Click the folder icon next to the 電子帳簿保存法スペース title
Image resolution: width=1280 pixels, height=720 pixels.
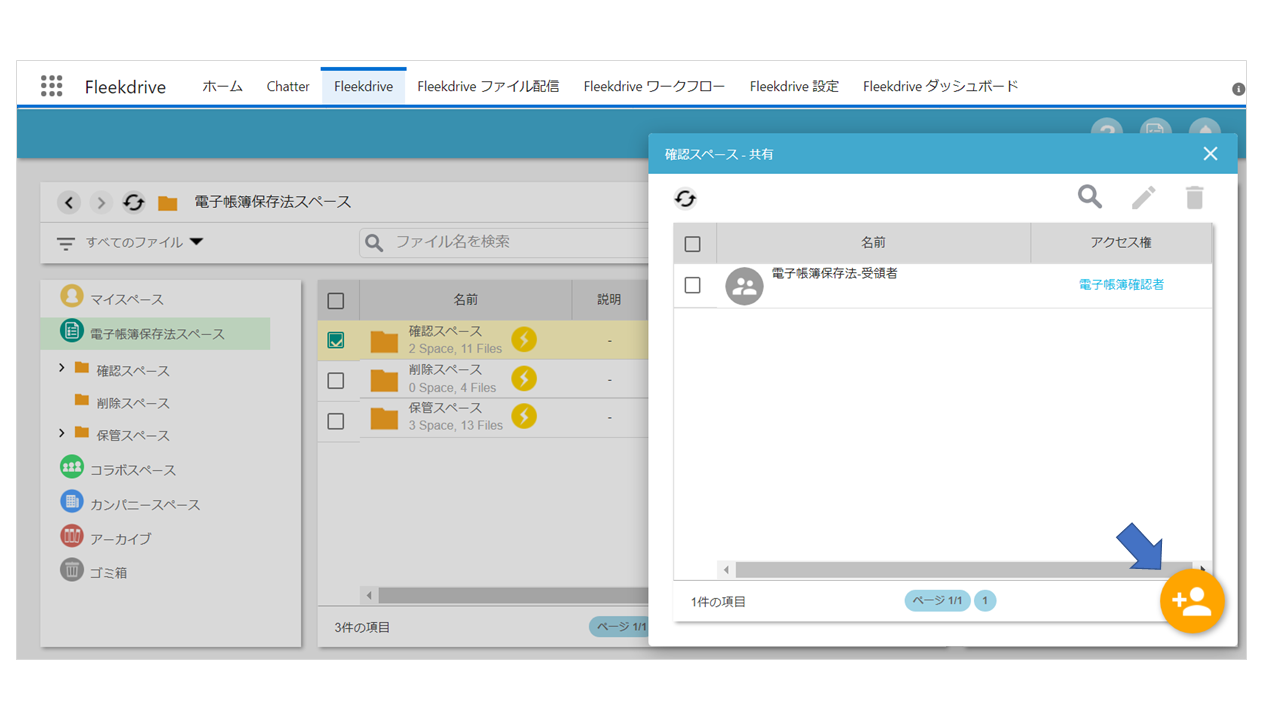[168, 203]
